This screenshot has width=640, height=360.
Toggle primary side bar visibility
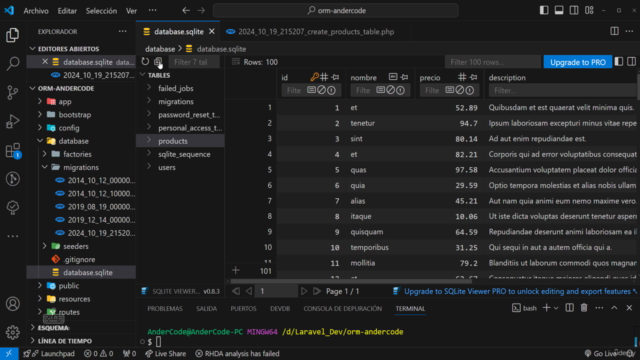(544, 11)
